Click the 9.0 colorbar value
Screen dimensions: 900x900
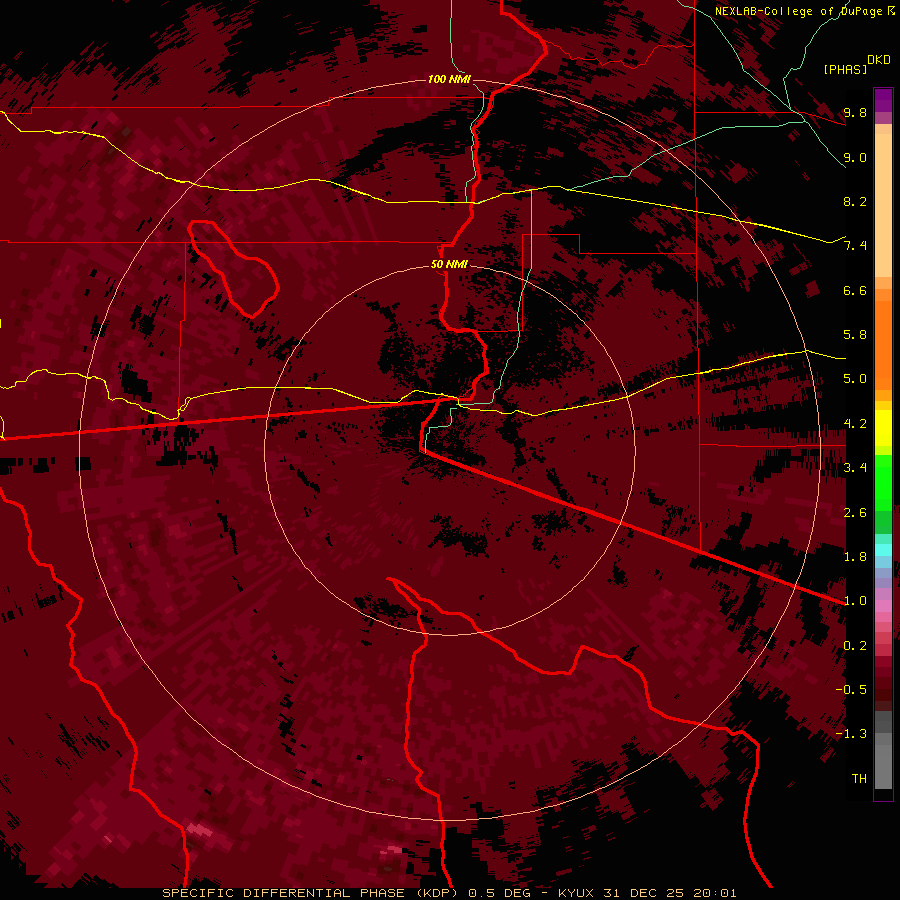[855, 157]
